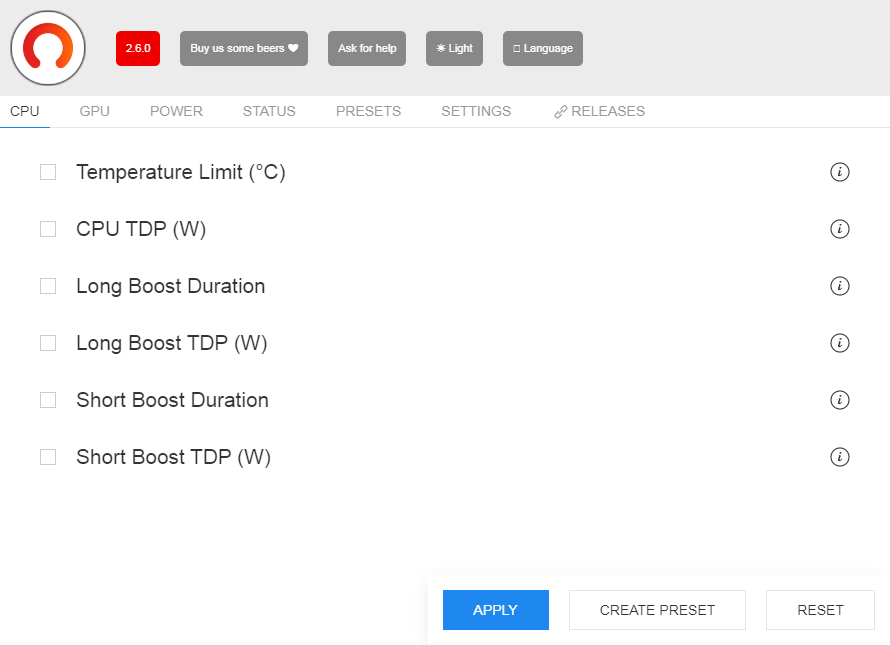Open info for Temperature Limit
Screen dimensions: 890x645
pyautogui.click(x=840, y=172)
